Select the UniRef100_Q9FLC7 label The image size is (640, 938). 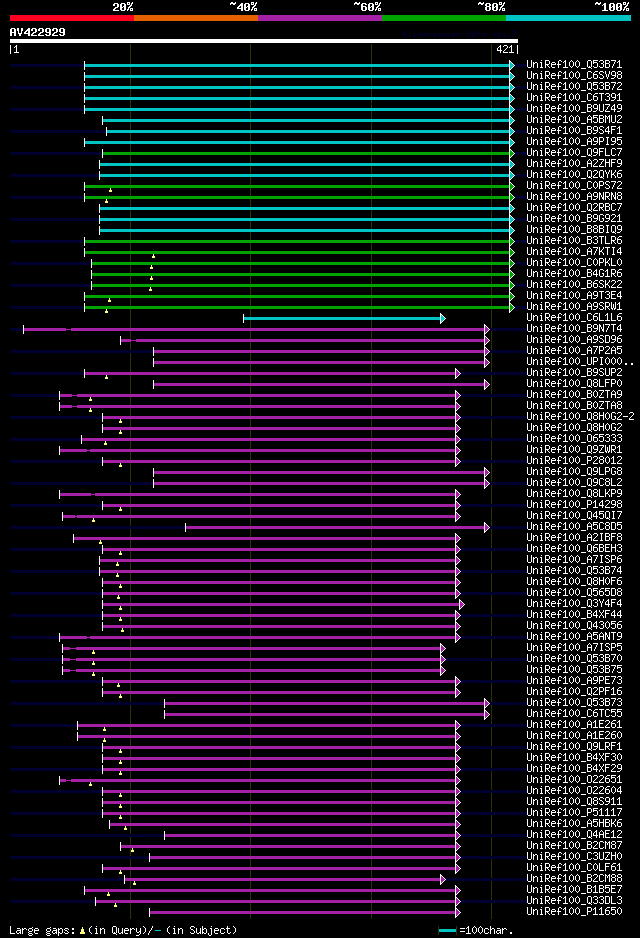pos(574,152)
